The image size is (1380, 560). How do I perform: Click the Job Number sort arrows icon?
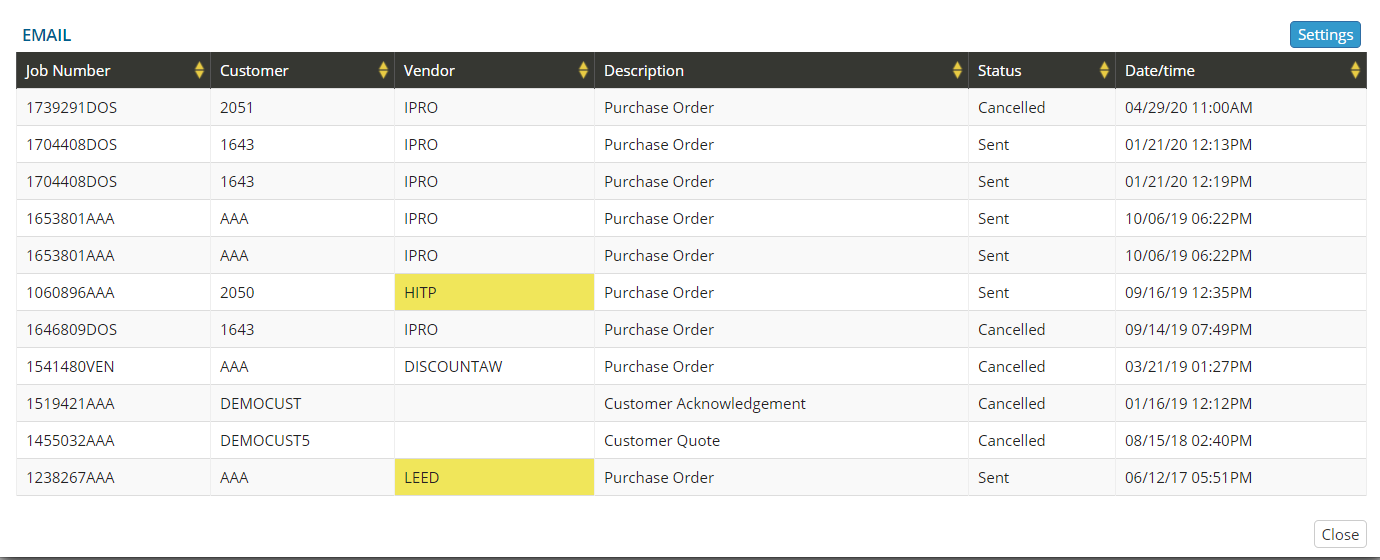tap(199, 70)
